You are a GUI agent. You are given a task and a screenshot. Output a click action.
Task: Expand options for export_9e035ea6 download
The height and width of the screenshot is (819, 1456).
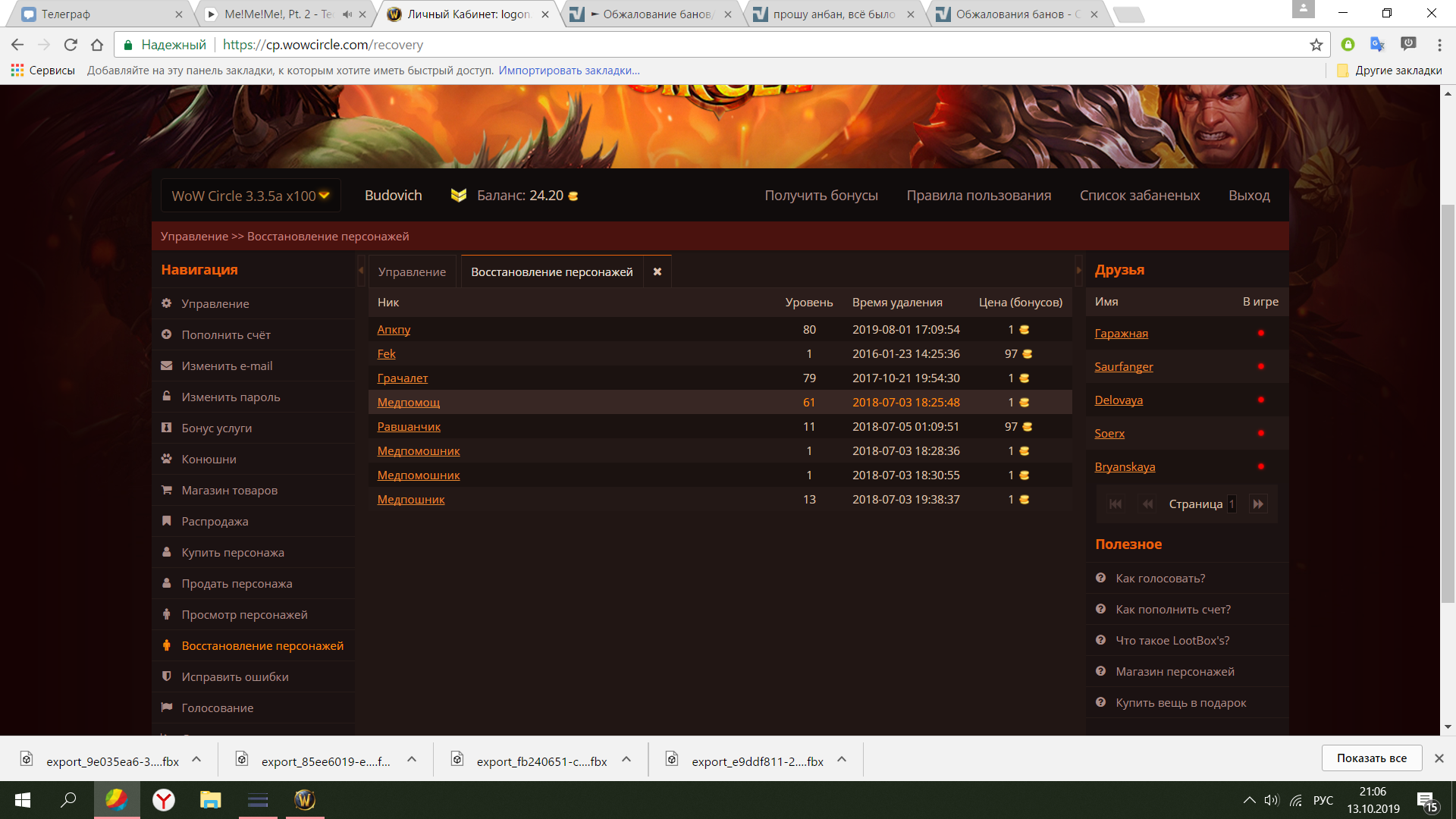pyautogui.click(x=196, y=759)
